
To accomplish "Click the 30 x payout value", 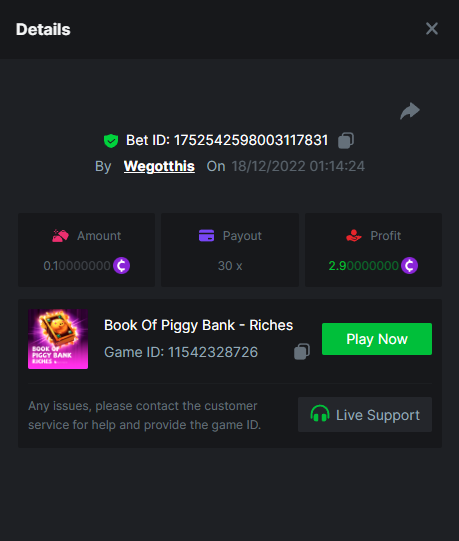I will click(230, 266).
